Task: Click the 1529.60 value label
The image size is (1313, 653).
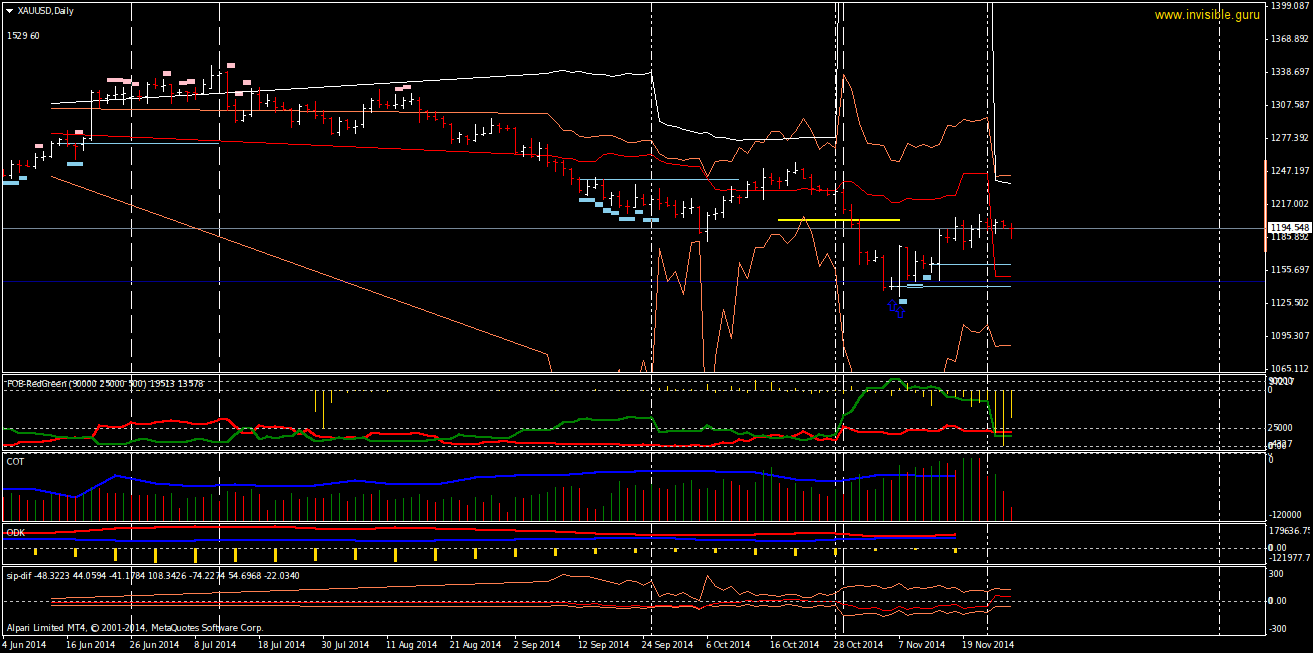Action: [23, 36]
